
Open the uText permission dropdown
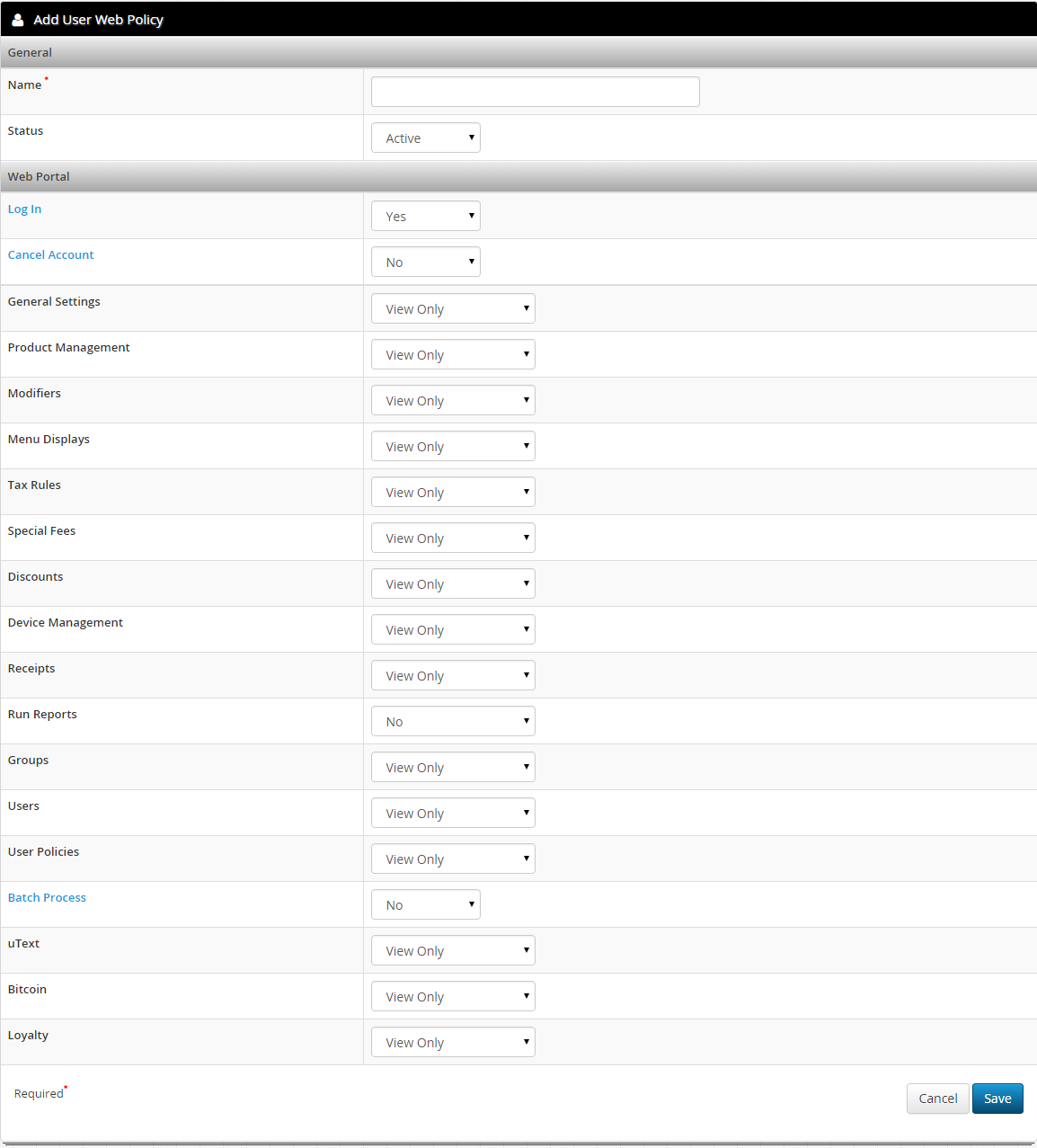453,950
